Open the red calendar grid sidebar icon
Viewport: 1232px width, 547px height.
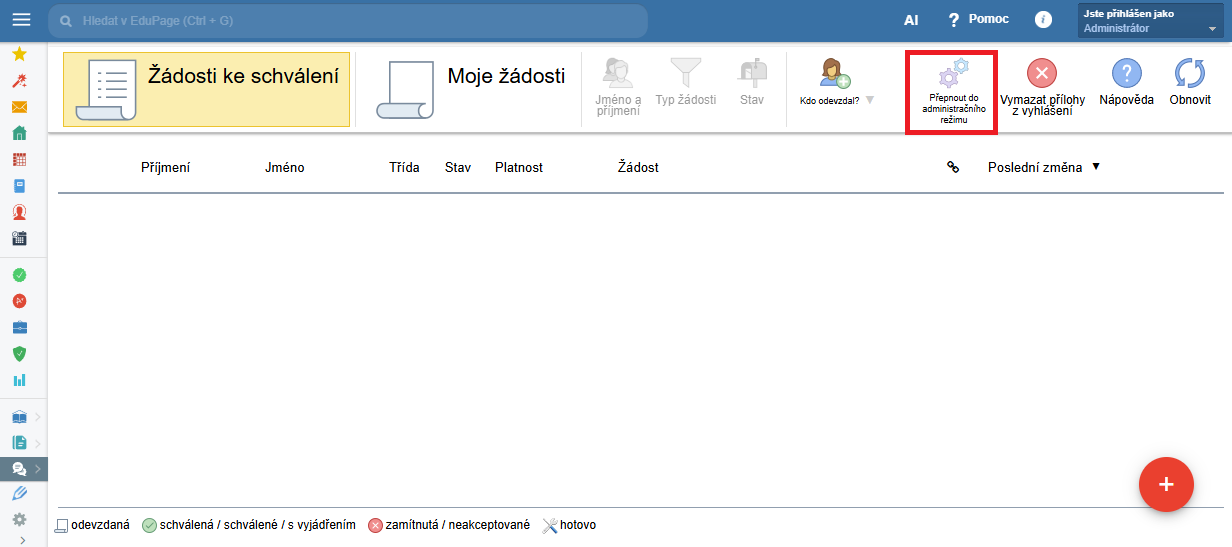coord(19,159)
